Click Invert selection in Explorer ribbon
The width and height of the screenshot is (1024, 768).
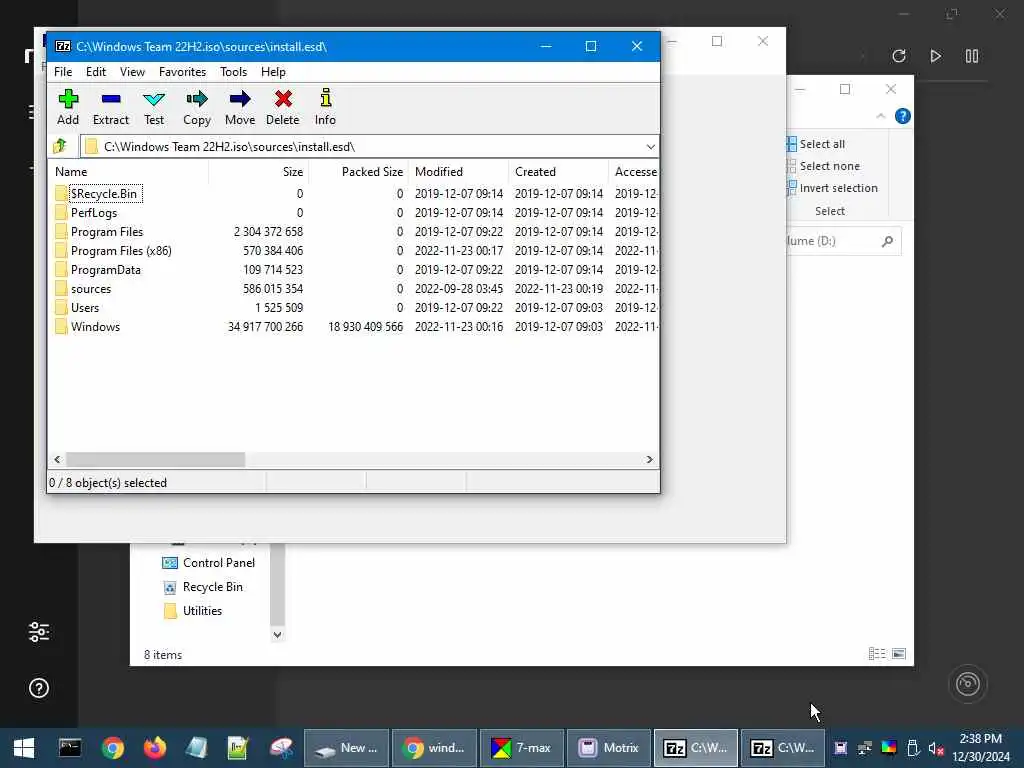click(x=832, y=188)
